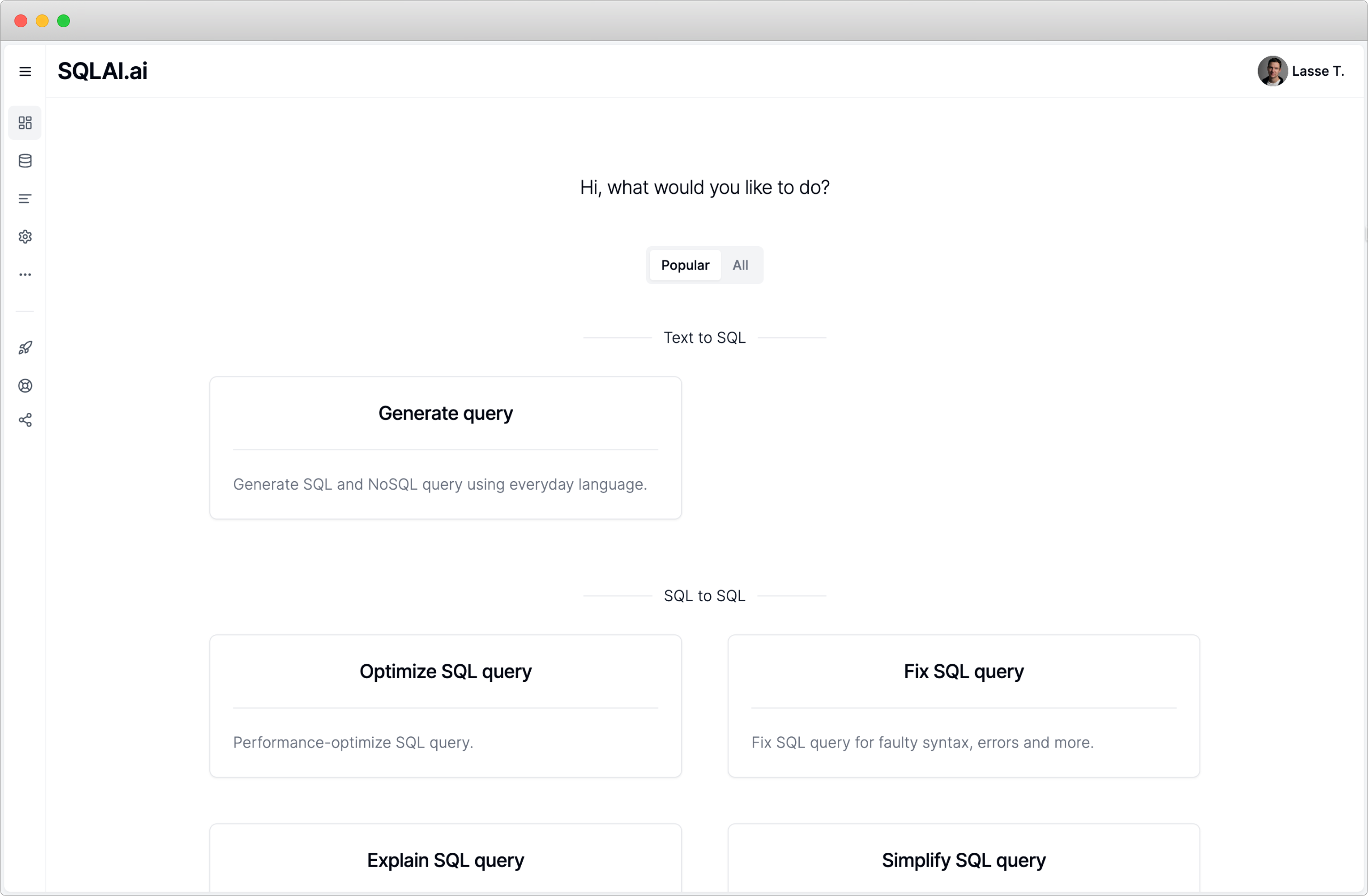Viewport: 1368px width, 896px height.
Task: Switch to the All tab
Action: pyautogui.click(x=740, y=265)
